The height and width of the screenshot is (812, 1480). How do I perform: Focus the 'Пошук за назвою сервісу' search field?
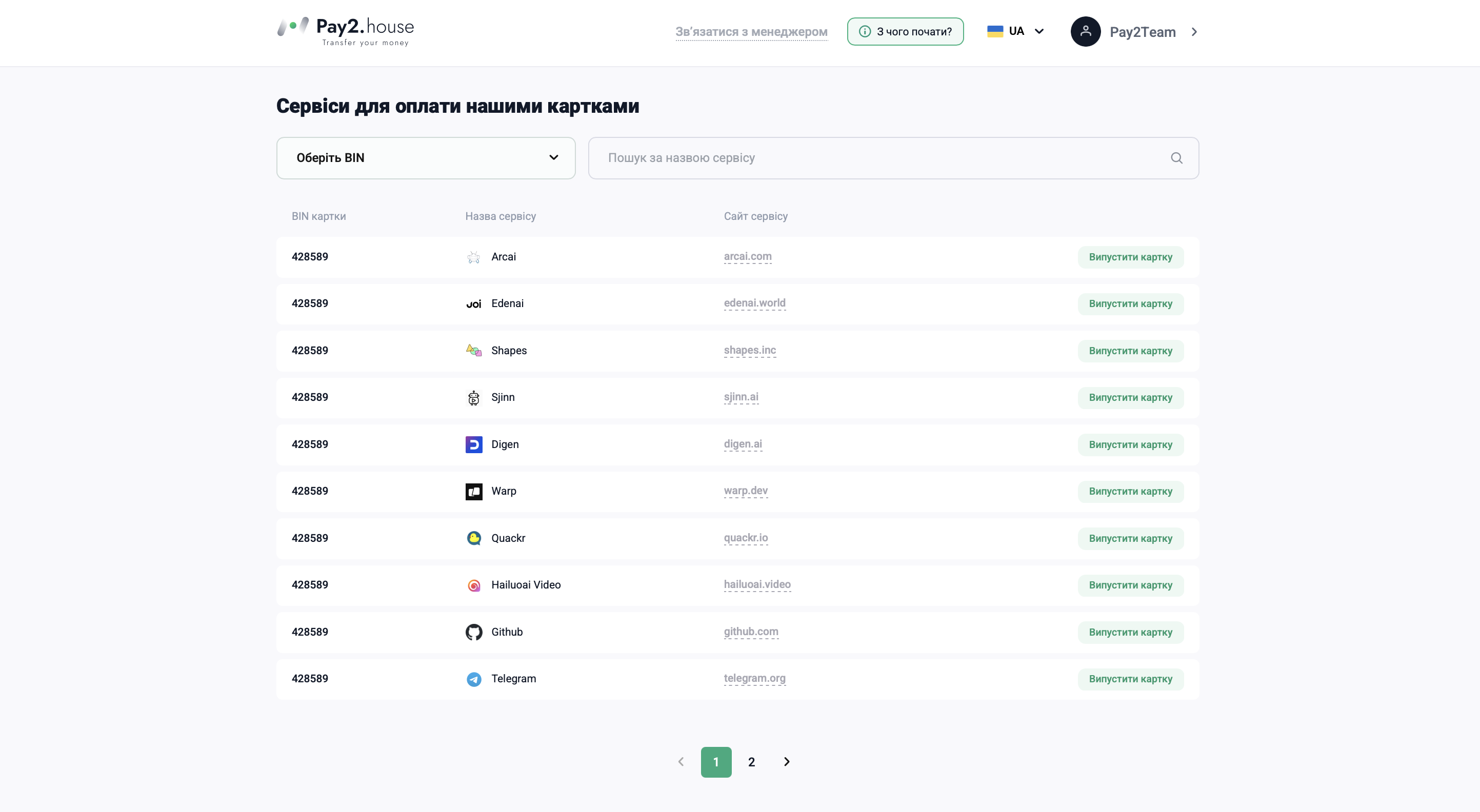[893, 158]
